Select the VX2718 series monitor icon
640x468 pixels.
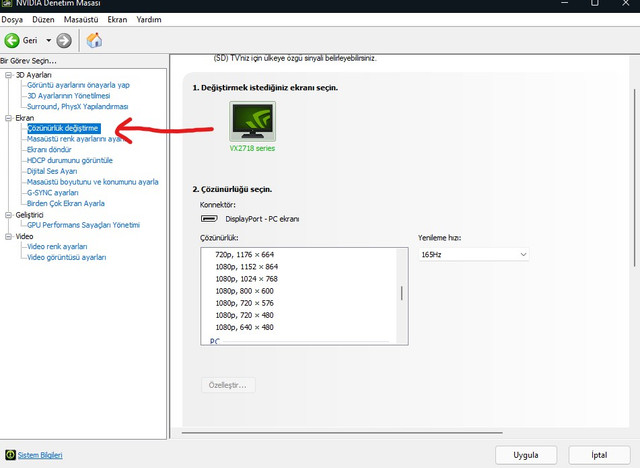point(251,122)
